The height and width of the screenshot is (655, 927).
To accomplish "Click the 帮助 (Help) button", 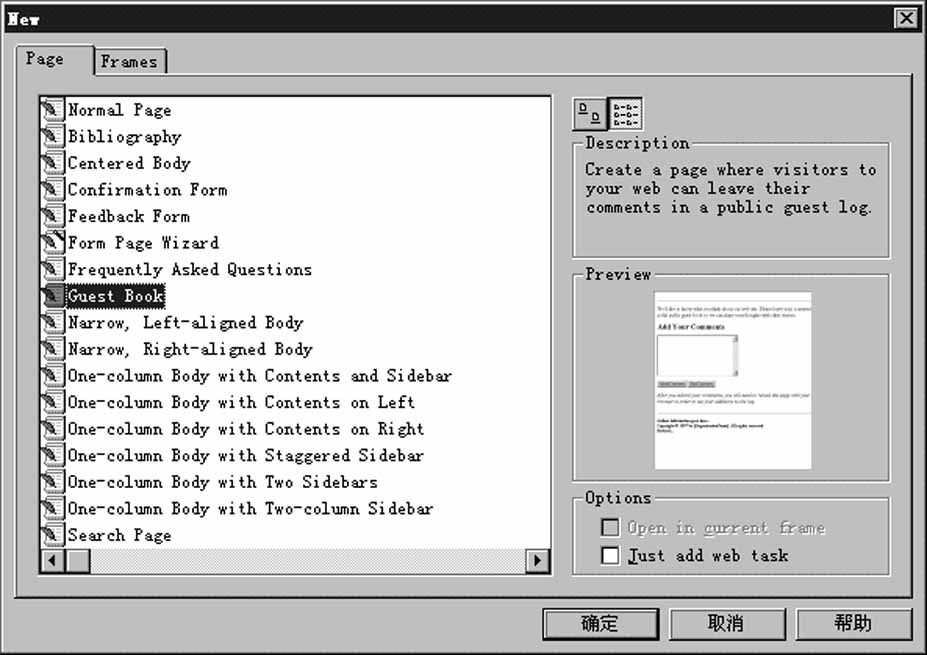I will pyautogui.click(x=853, y=624).
